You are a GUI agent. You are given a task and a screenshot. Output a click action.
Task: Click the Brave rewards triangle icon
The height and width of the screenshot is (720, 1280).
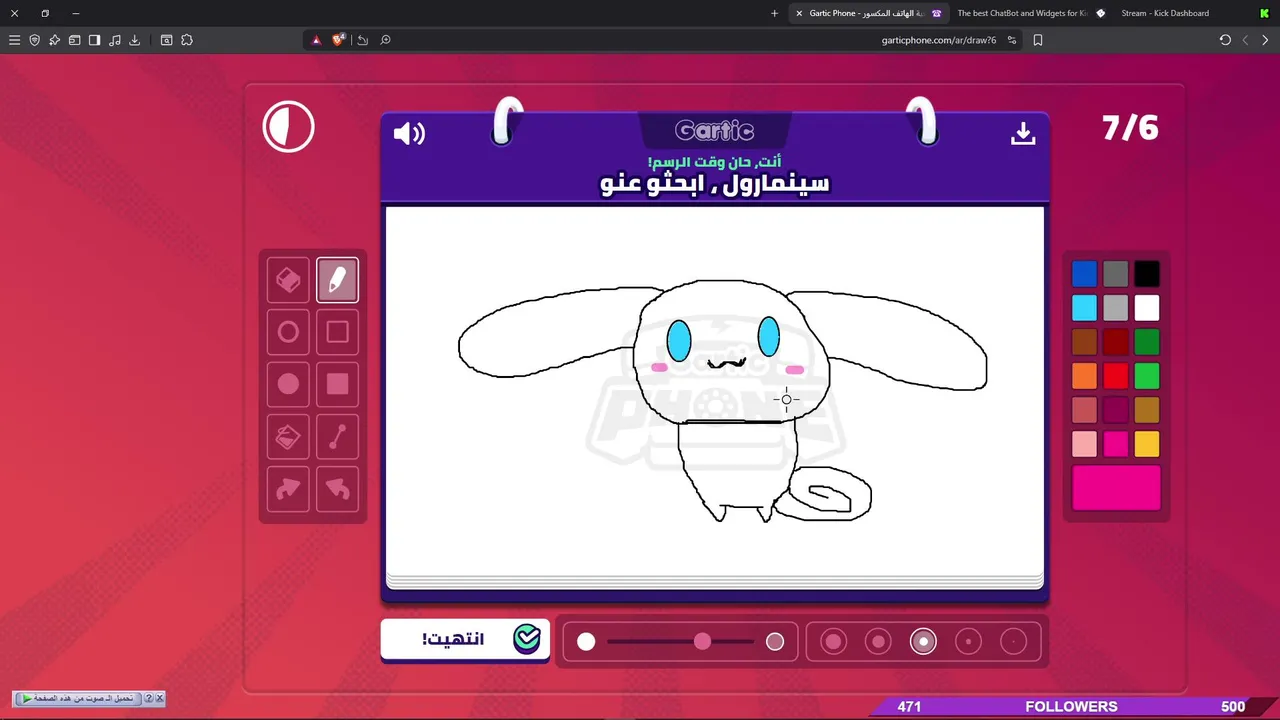click(x=316, y=40)
